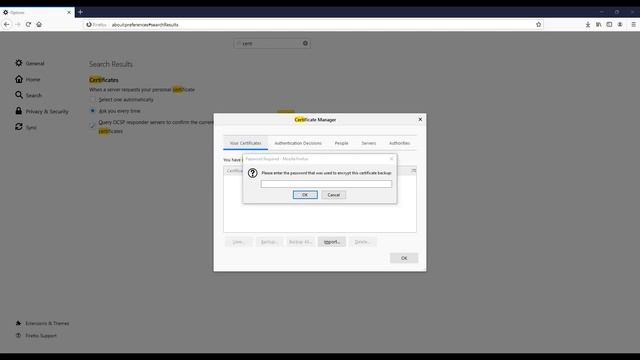
Task: Open the hamburger application menu
Action: 633,24
